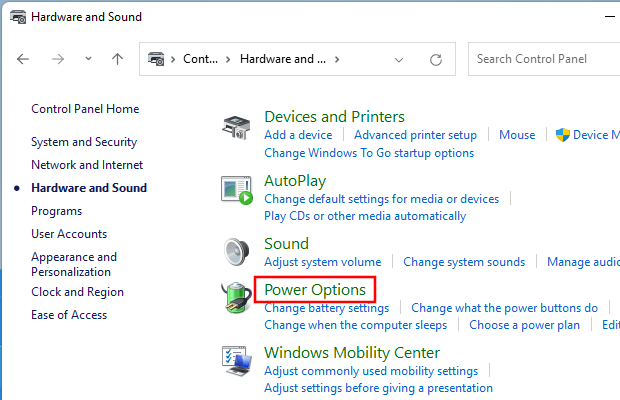Image resolution: width=620 pixels, height=400 pixels.
Task: Click Play CDs or other media automatically
Action: pos(365,216)
